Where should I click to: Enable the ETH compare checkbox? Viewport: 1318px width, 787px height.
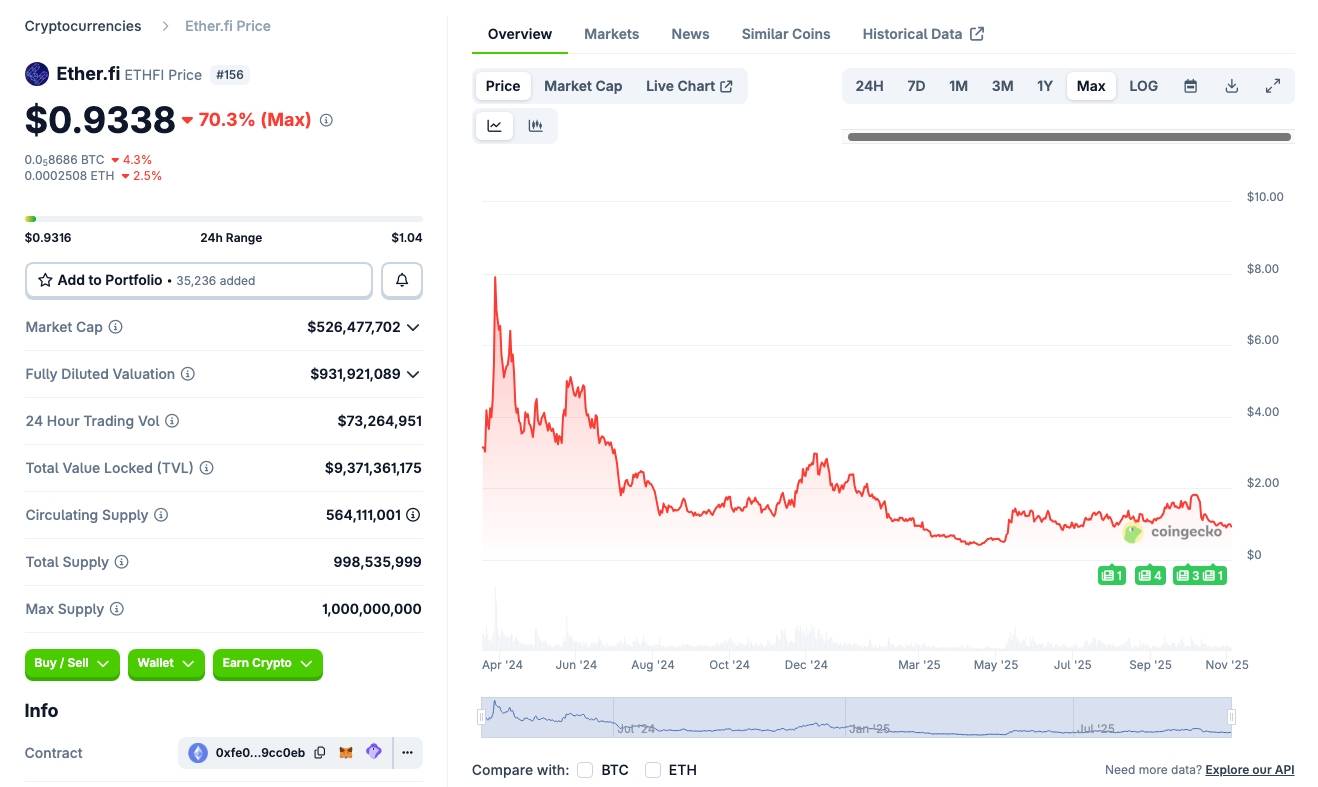pos(653,770)
